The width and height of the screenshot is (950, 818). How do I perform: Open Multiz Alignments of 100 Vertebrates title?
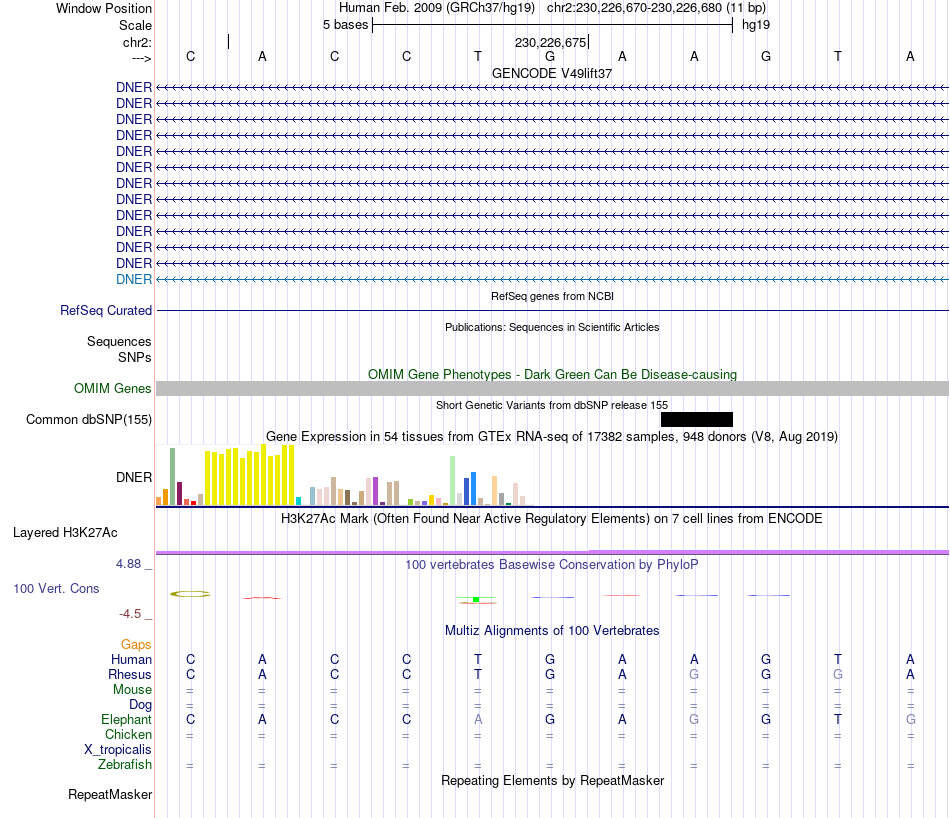pos(552,631)
